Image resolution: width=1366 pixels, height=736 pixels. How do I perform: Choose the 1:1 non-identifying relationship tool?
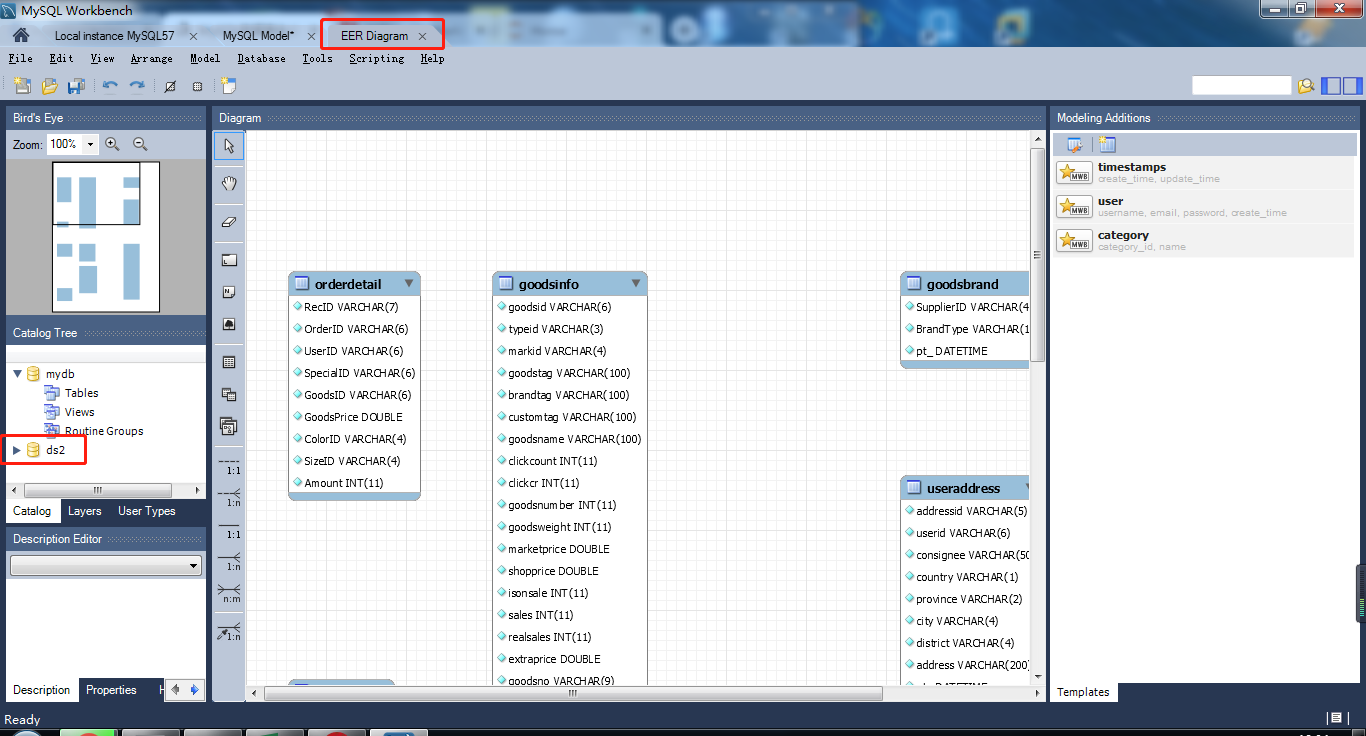click(x=229, y=465)
